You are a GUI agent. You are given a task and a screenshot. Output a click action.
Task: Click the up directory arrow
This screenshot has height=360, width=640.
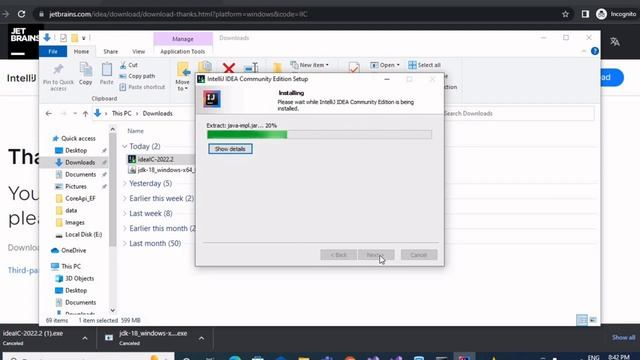(x=85, y=113)
